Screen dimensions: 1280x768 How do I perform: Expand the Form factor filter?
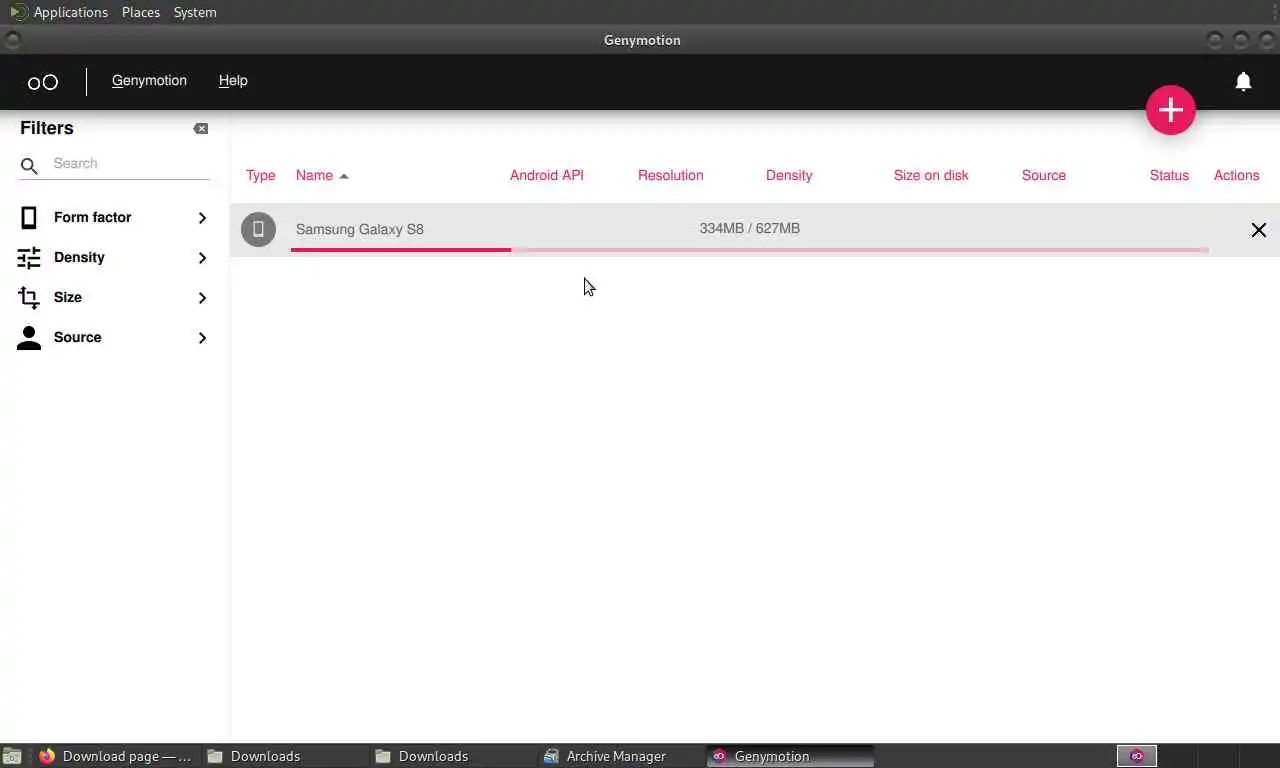(x=202, y=218)
